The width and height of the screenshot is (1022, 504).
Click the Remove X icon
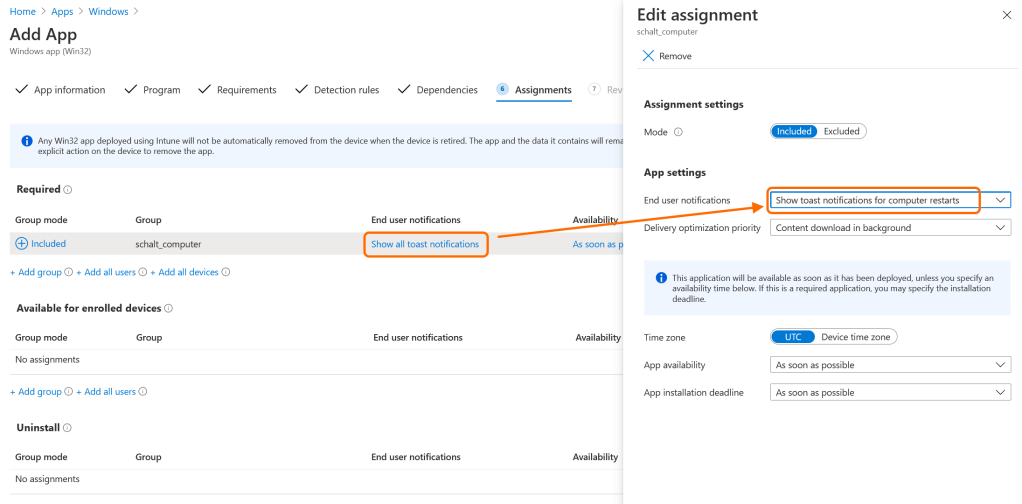click(x=649, y=56)
